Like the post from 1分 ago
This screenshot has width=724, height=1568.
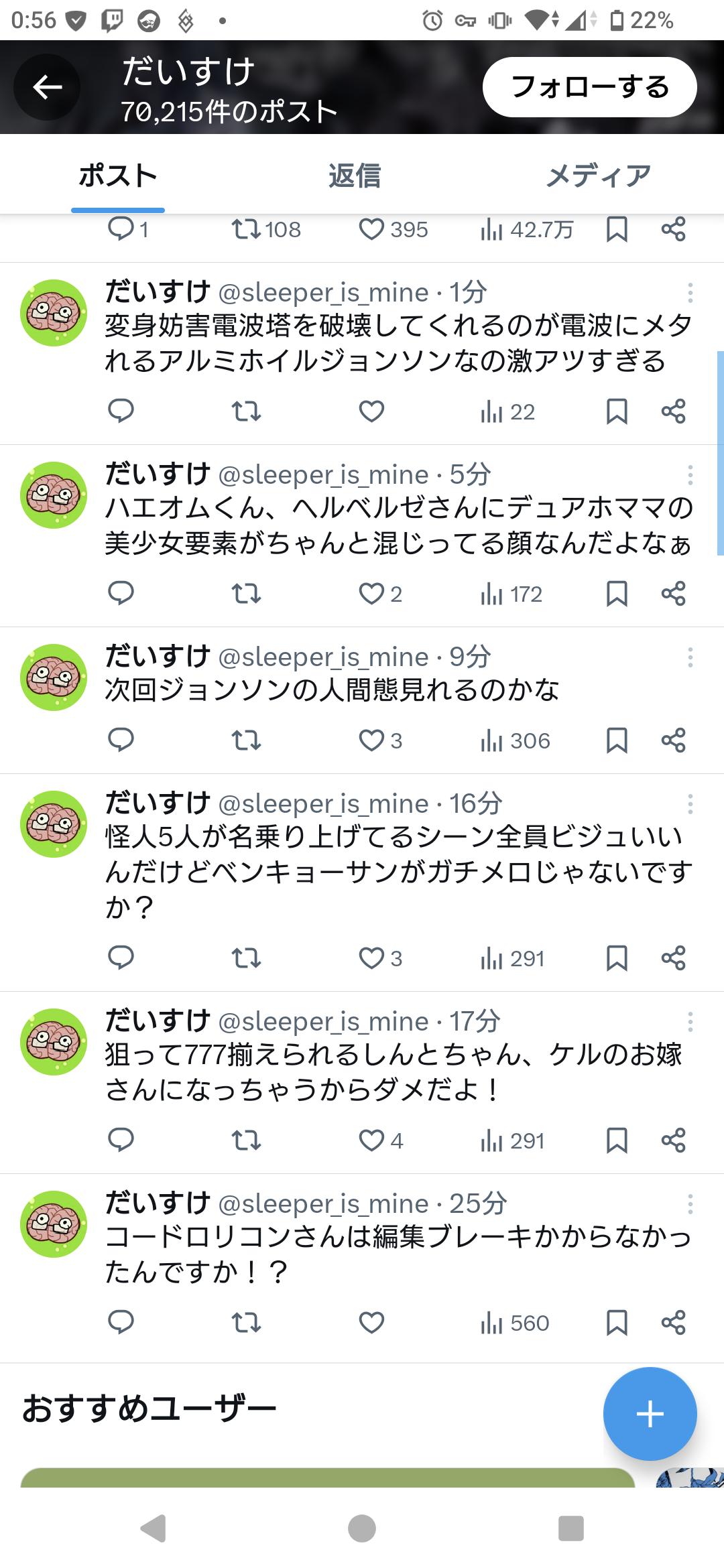pos(371,411)
